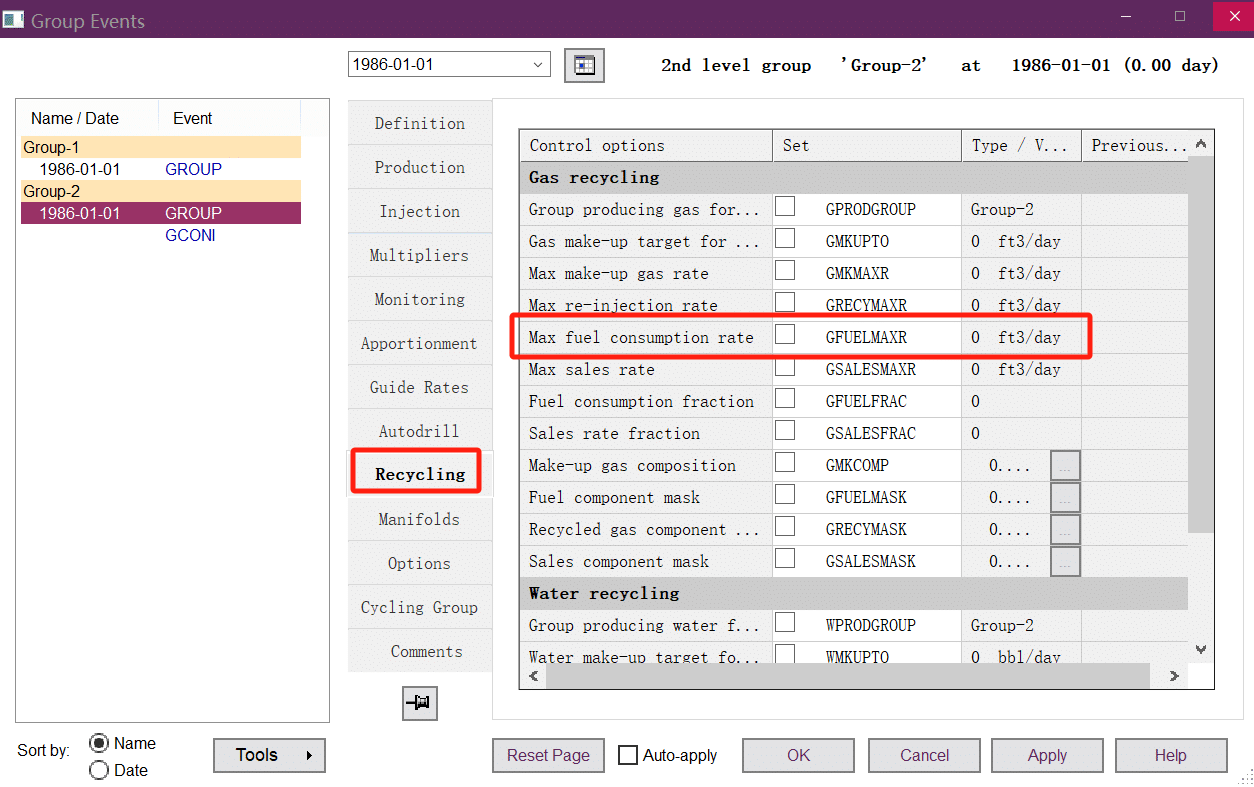This screenshot has height=787, width=1254.
Task: Select the GCONI event under Group-2
Action: [x=190, y=236]
